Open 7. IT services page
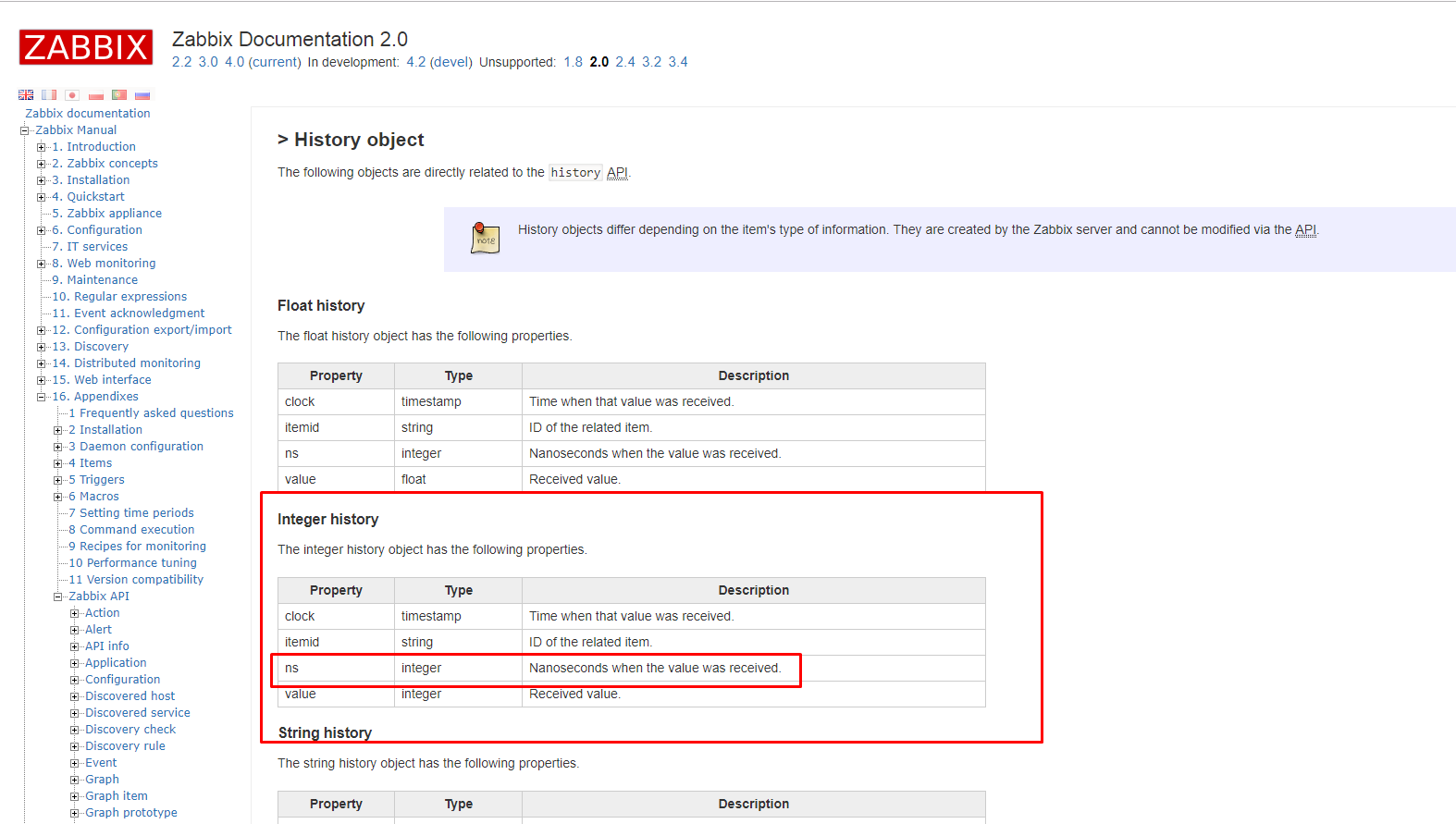This screenshot has width=1456, height=824. [90, 247]
